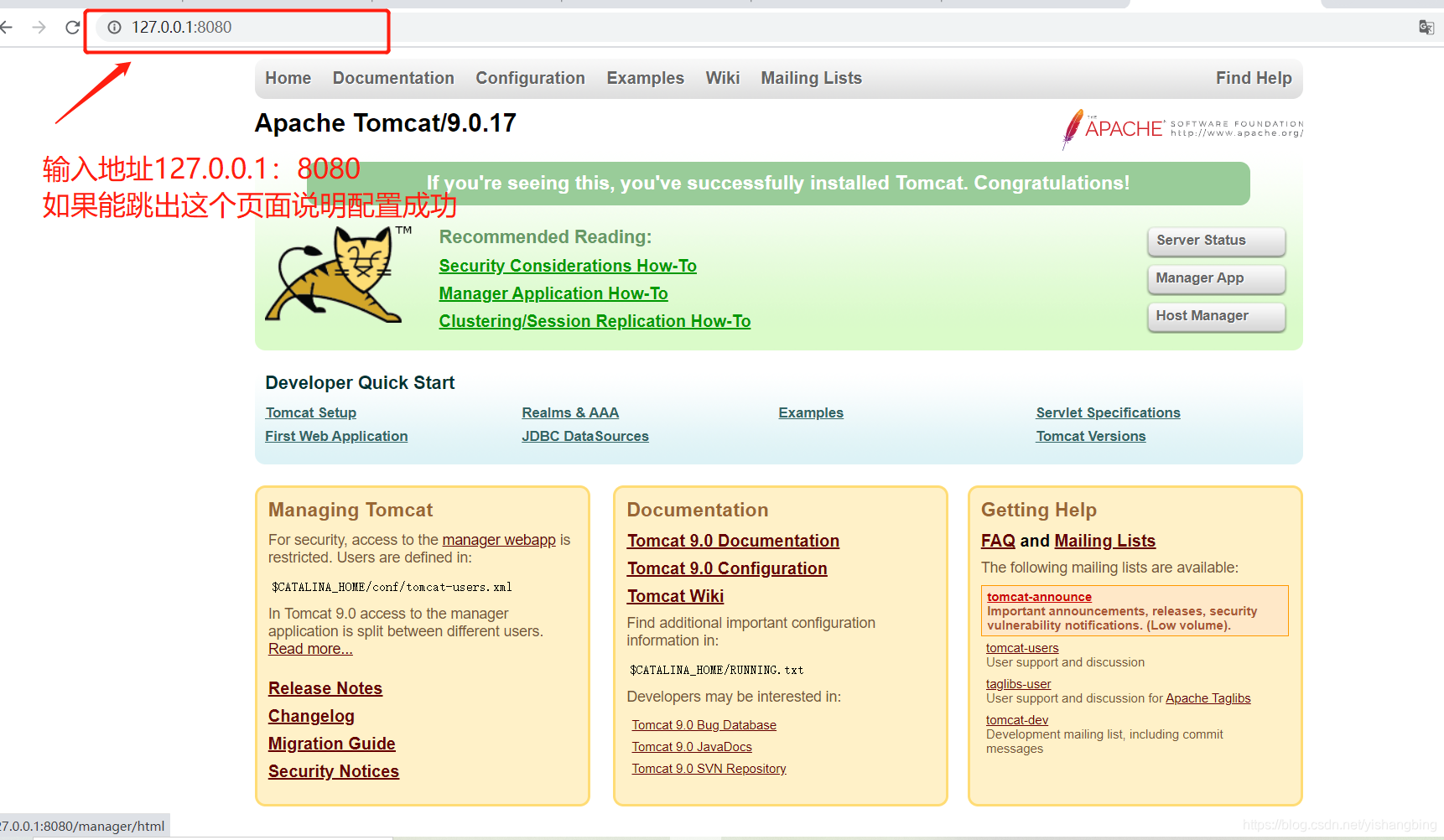The height and width of the screenshot is (840, 1444).
Task: Open Tomcat 9.0 Bug Database link
Action: pos(704,725)
